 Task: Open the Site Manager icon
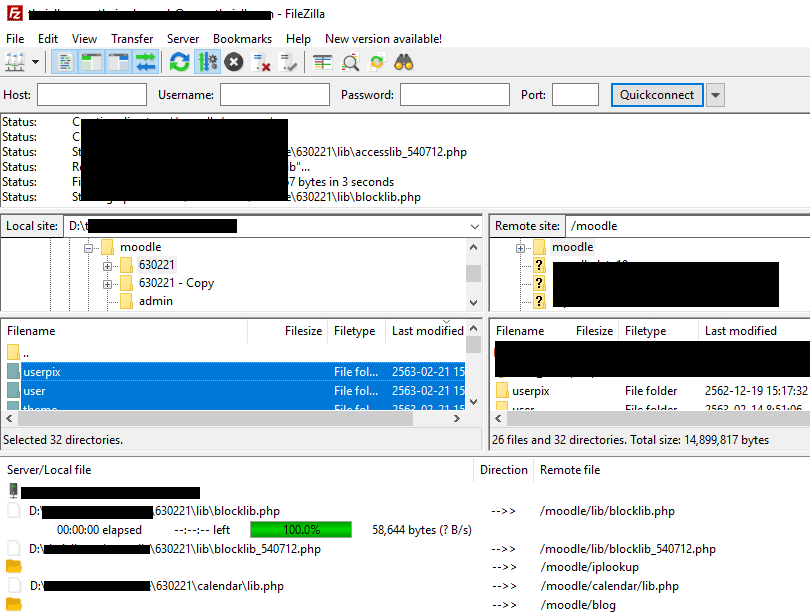click(x=15, y=62)
